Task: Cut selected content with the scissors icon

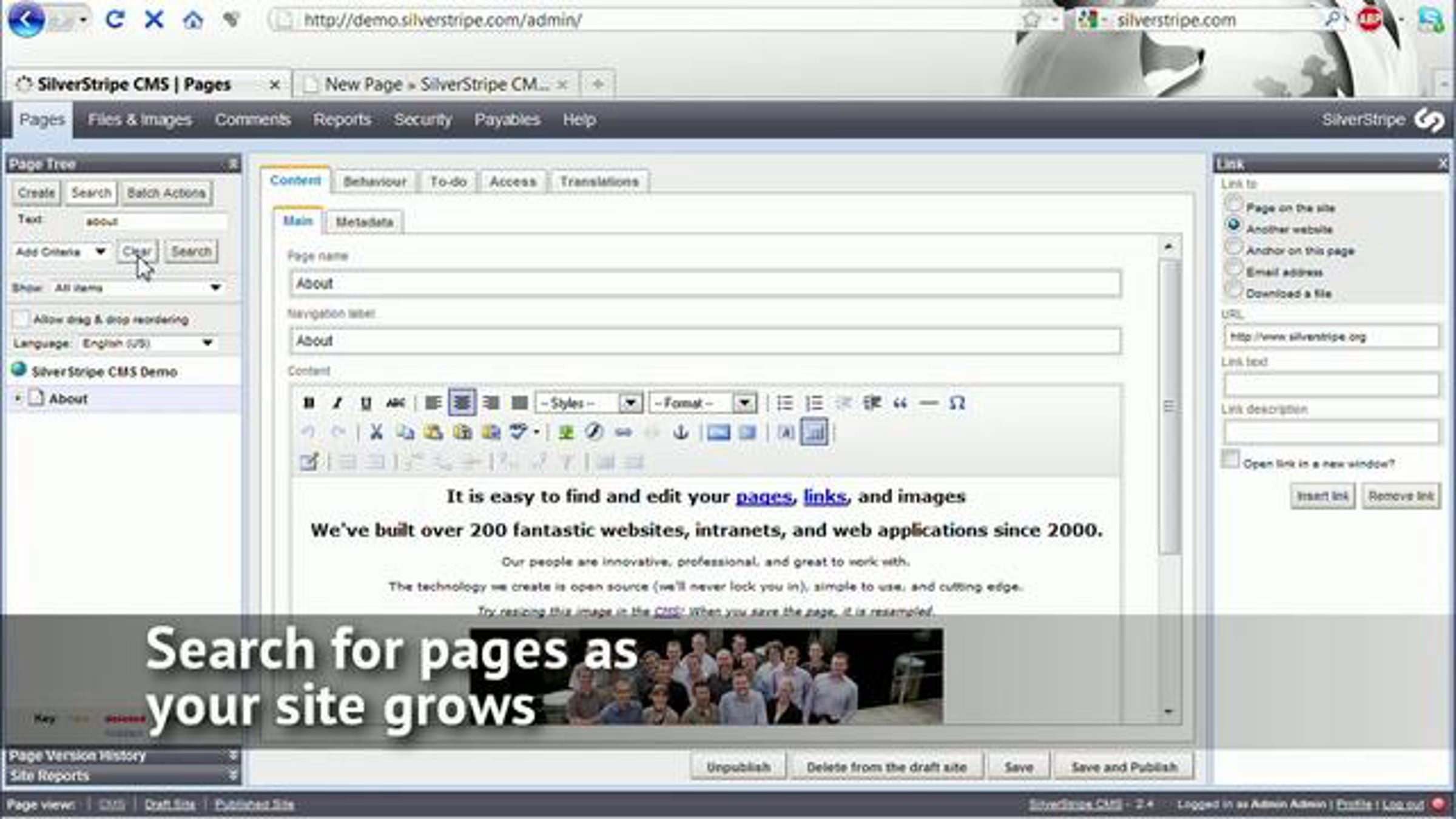Action: coord(376,432)
